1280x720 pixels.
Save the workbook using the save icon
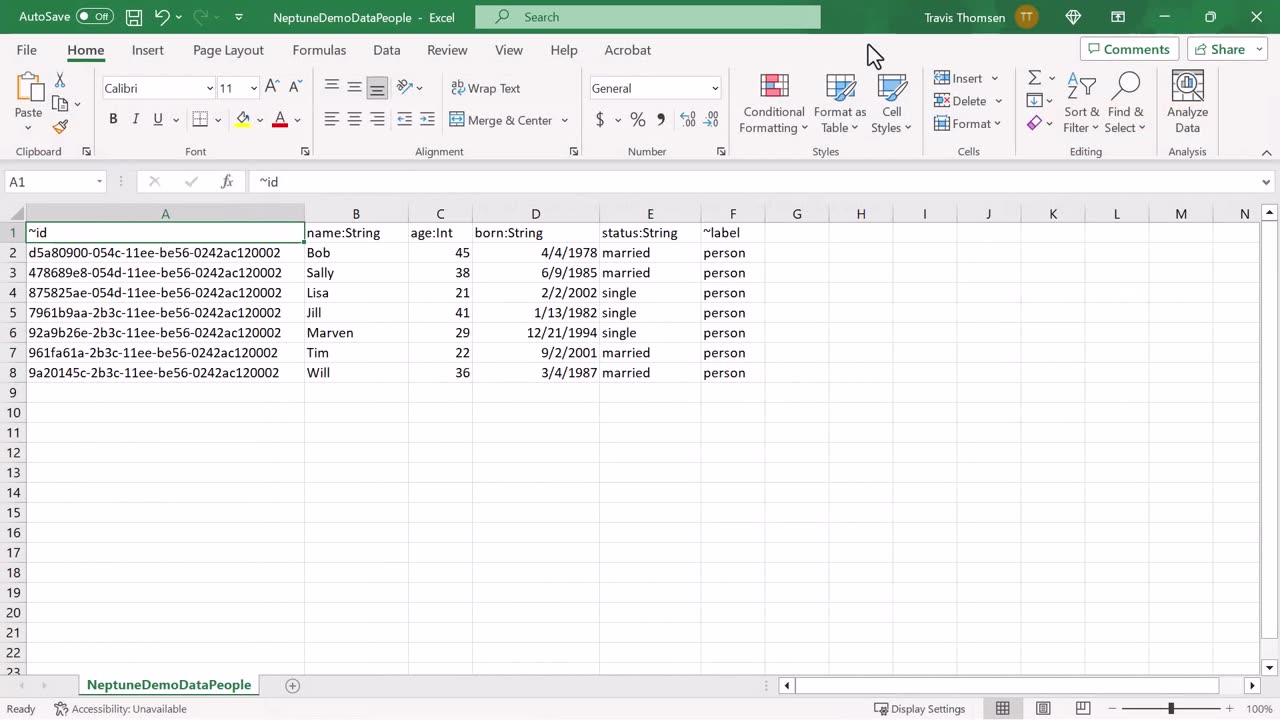click(x=133, y=17)
